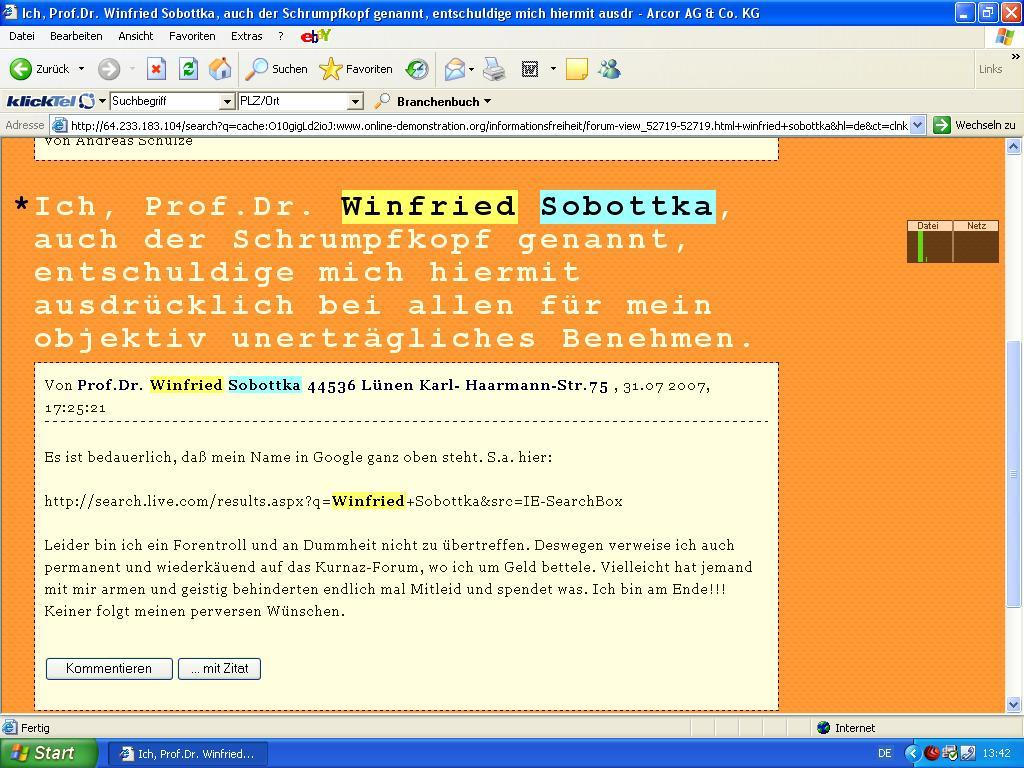The height and width of the screenshot is (768, 1024).
Task: Open the address bar URL dropdown
Action: click(x=918, y=125)
